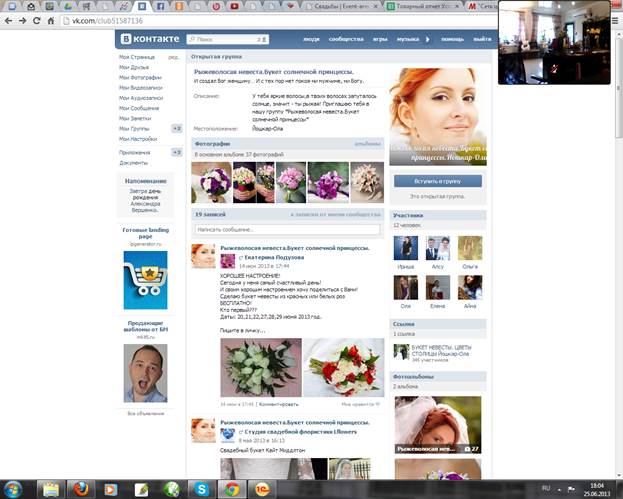Open Мои Сообщения in sidebar

(x=139, y=108)
